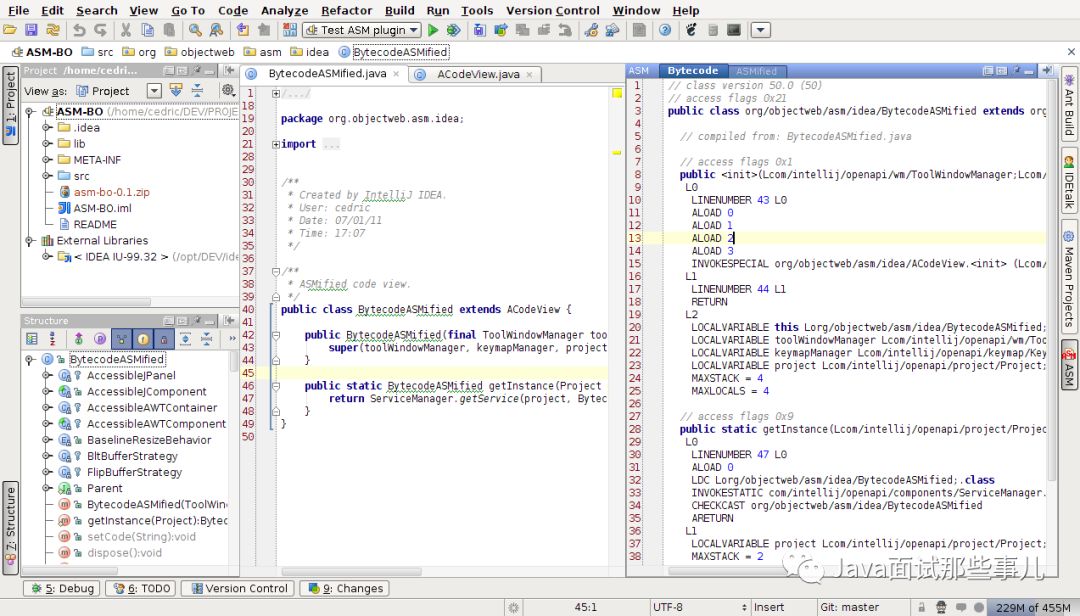
Task: Click the green Run button in toolbar
Action: click(x=433, y=30)
